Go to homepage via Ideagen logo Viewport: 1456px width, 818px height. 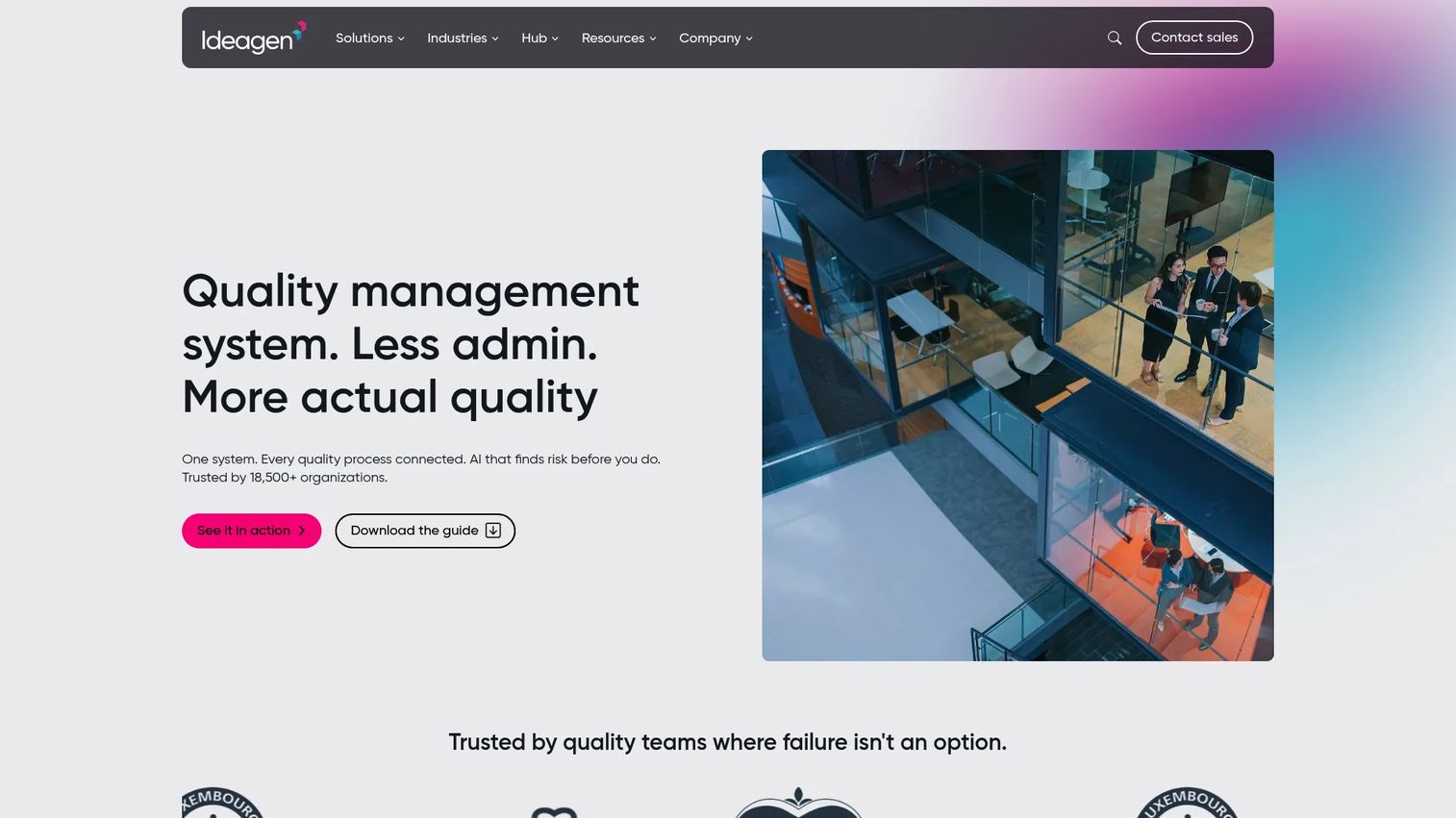pos(254,38)
